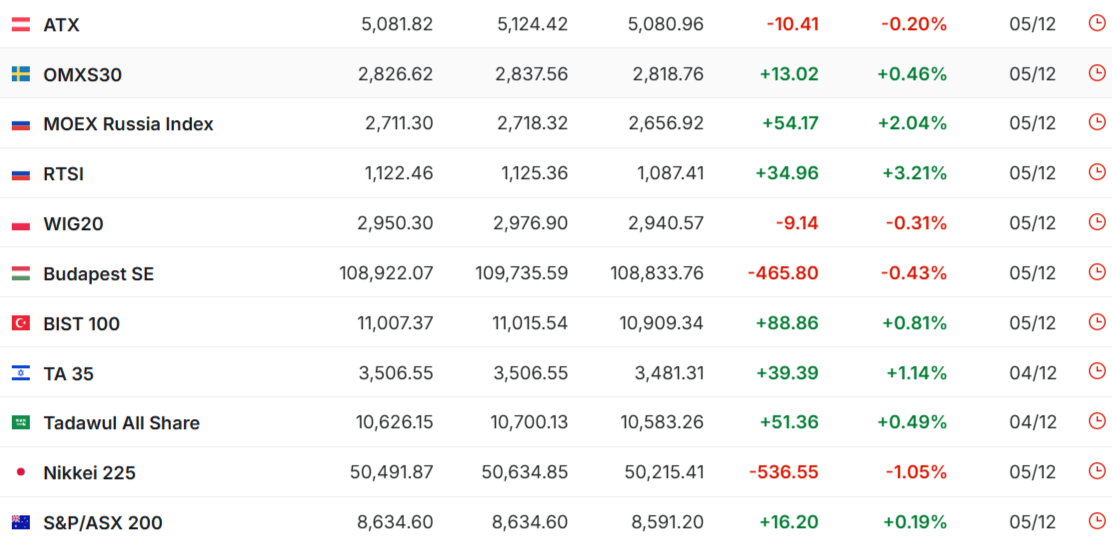Click the RTSI percent change +3.21%
Screen dimensions: 1112x536
(914, 174)
